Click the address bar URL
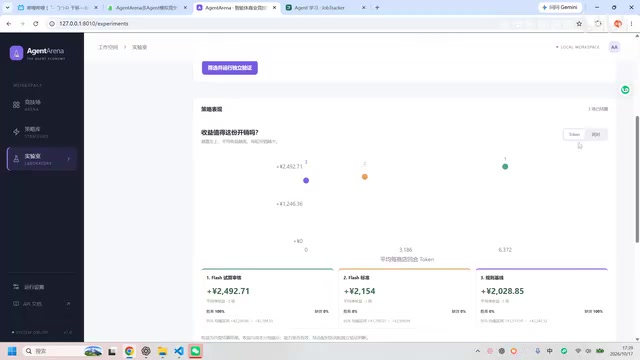 pyautogui.click(x=94, y=24)
